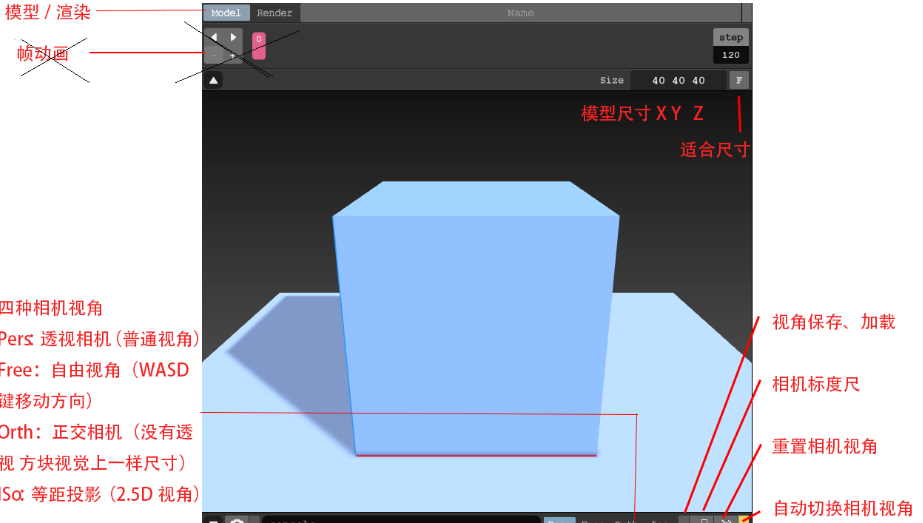This screenshot has height=523, width=923.
Task: Edit the step value 120
Action: 731,55
